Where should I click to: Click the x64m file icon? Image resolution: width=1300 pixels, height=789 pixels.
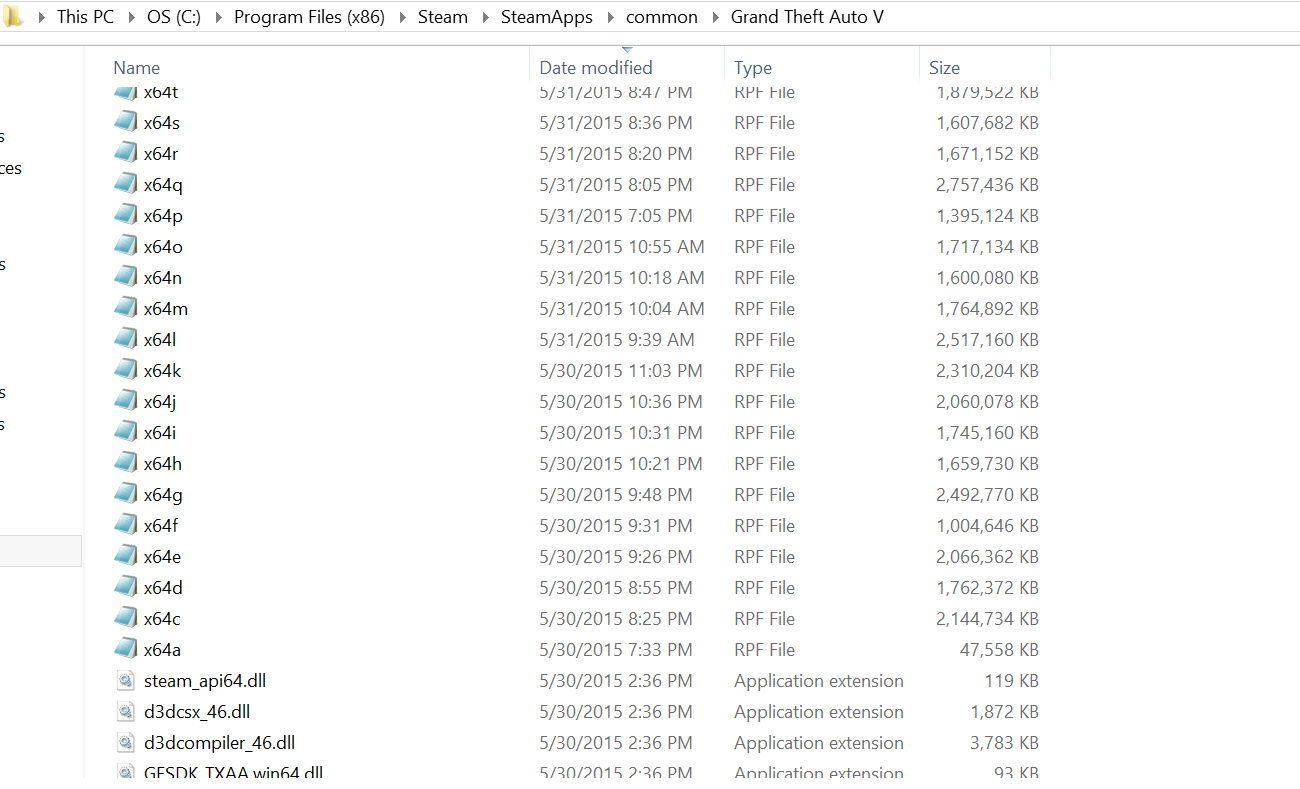pyautogui.click(x=125, y=308)
